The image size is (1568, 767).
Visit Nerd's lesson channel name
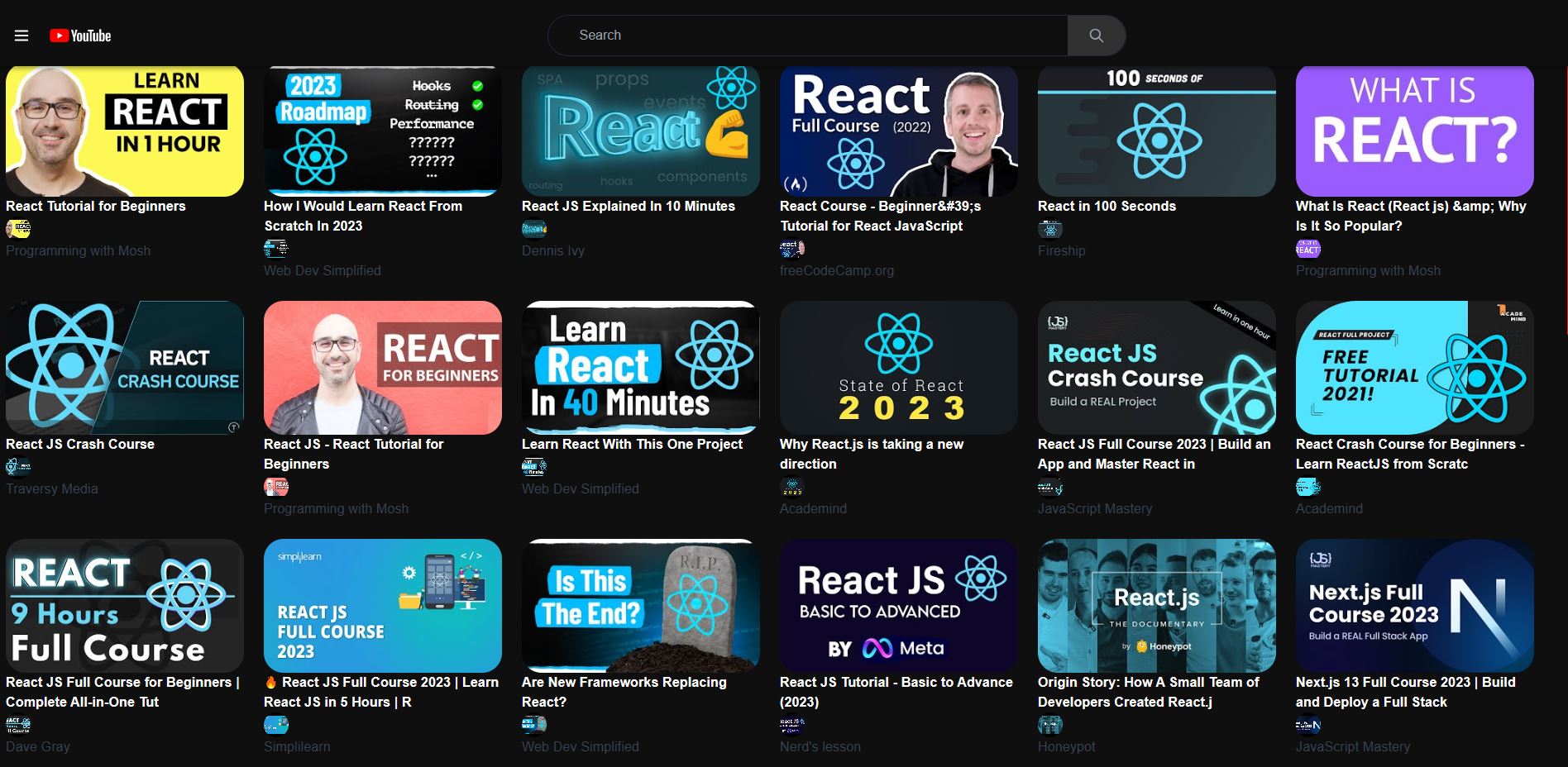tap(820, 746)
